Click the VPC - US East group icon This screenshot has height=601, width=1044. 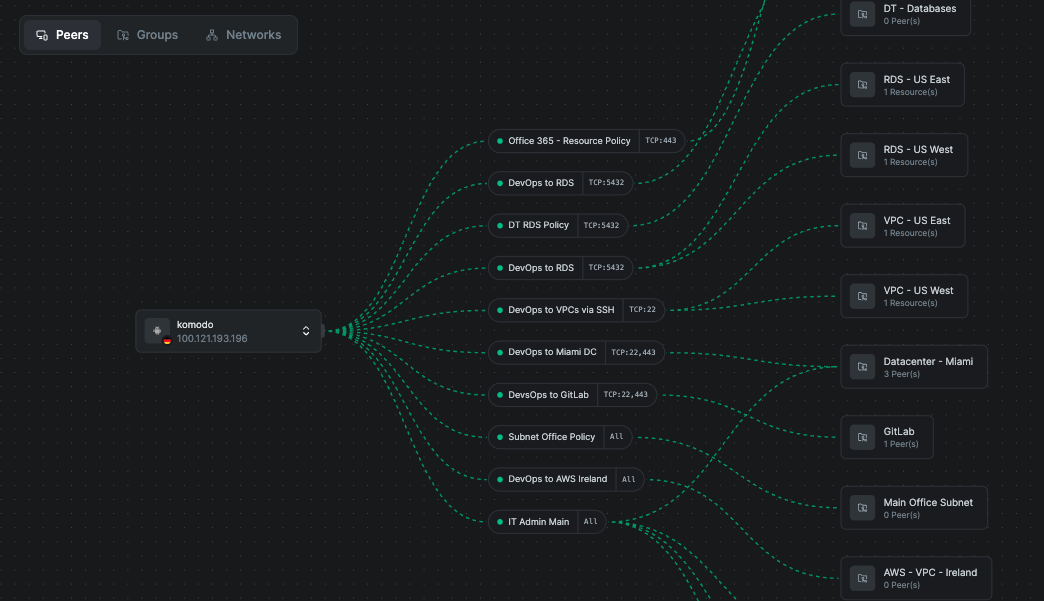pos(862,226)
